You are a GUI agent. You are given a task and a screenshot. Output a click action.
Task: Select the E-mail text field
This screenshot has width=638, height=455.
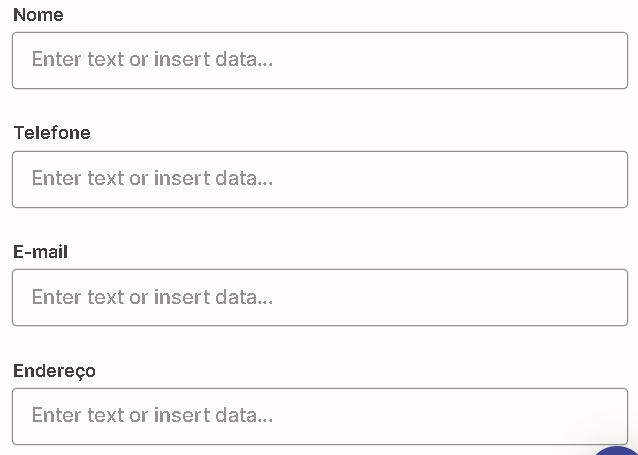320,298
